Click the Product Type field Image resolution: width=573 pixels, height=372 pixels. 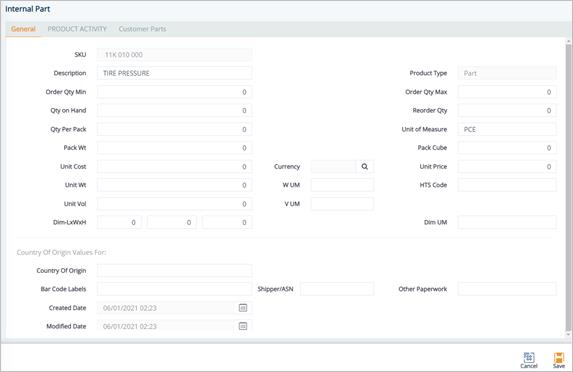tap(507, 73)
